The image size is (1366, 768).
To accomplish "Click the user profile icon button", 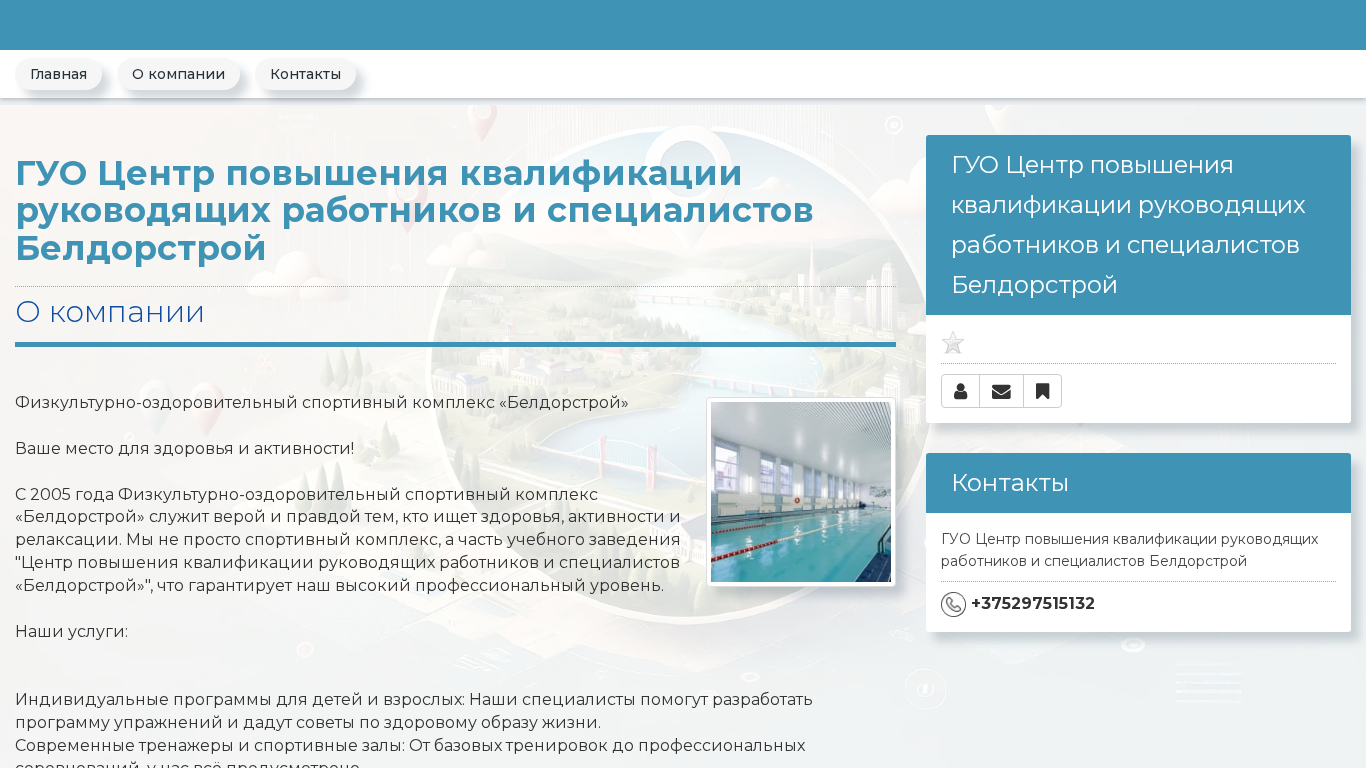I will [x=960, y=391].
